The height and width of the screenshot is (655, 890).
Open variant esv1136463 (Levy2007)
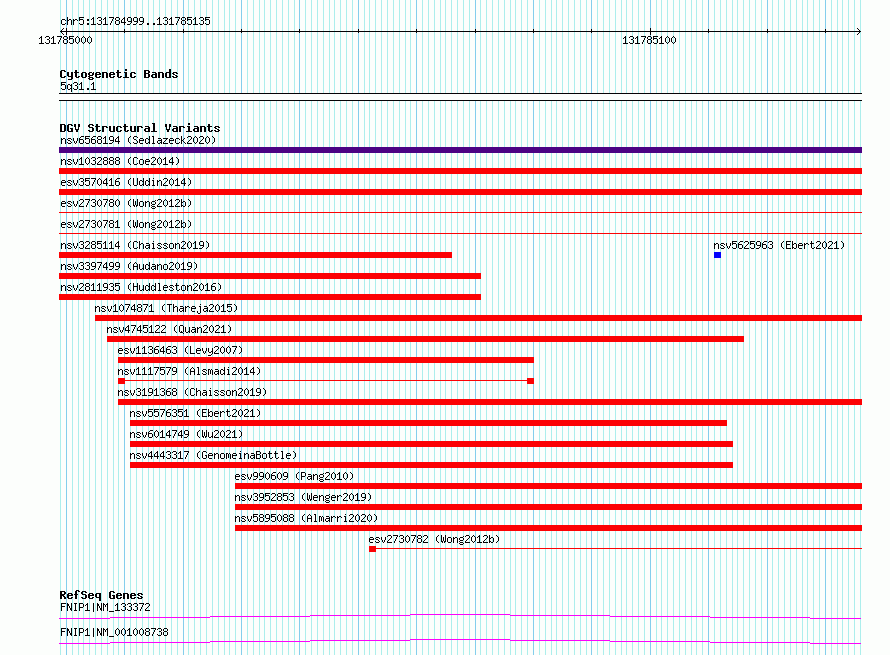pyautogui.click(x=180, y=350)
